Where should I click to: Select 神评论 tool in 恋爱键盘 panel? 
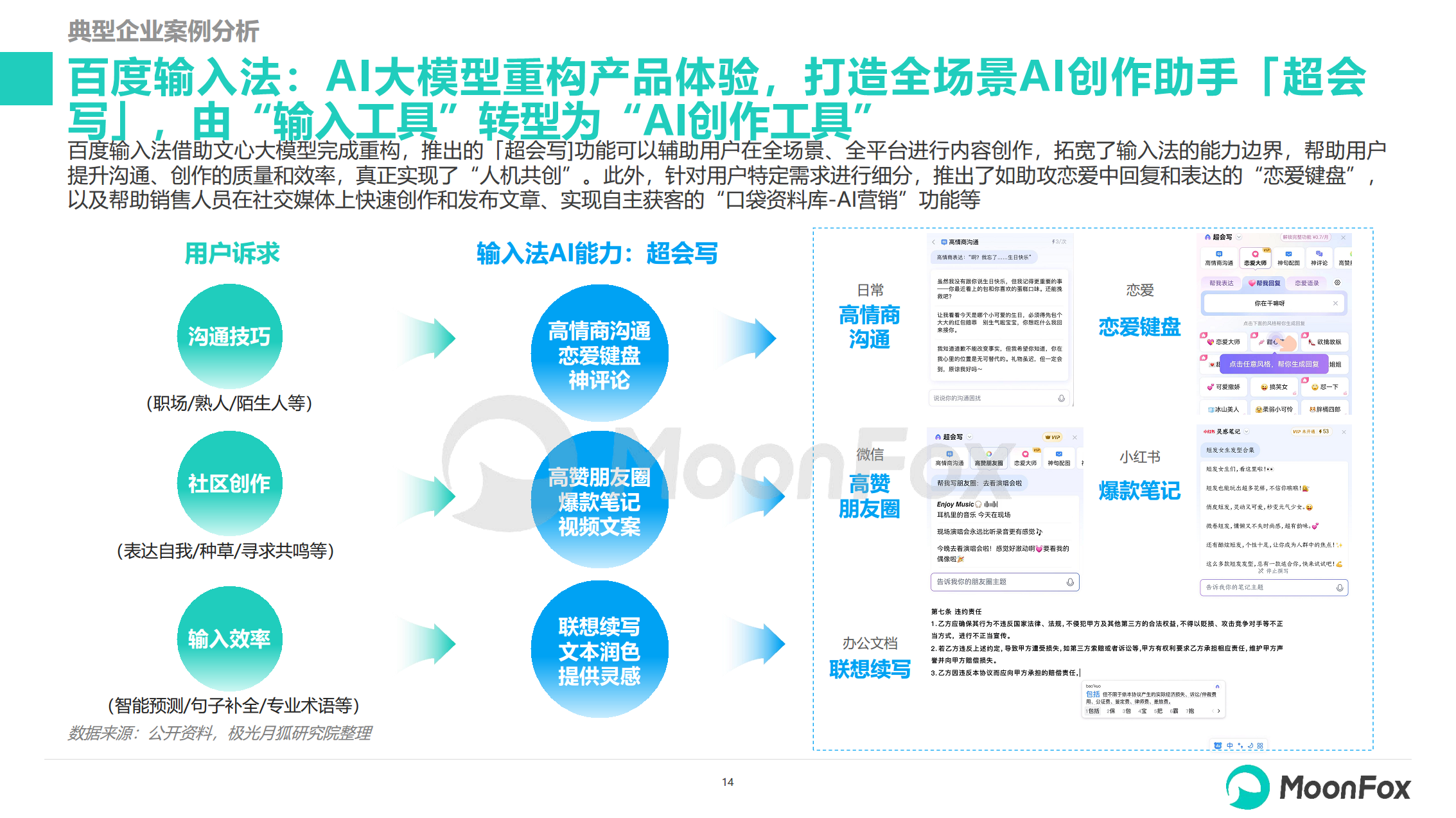coord(1319,258)
